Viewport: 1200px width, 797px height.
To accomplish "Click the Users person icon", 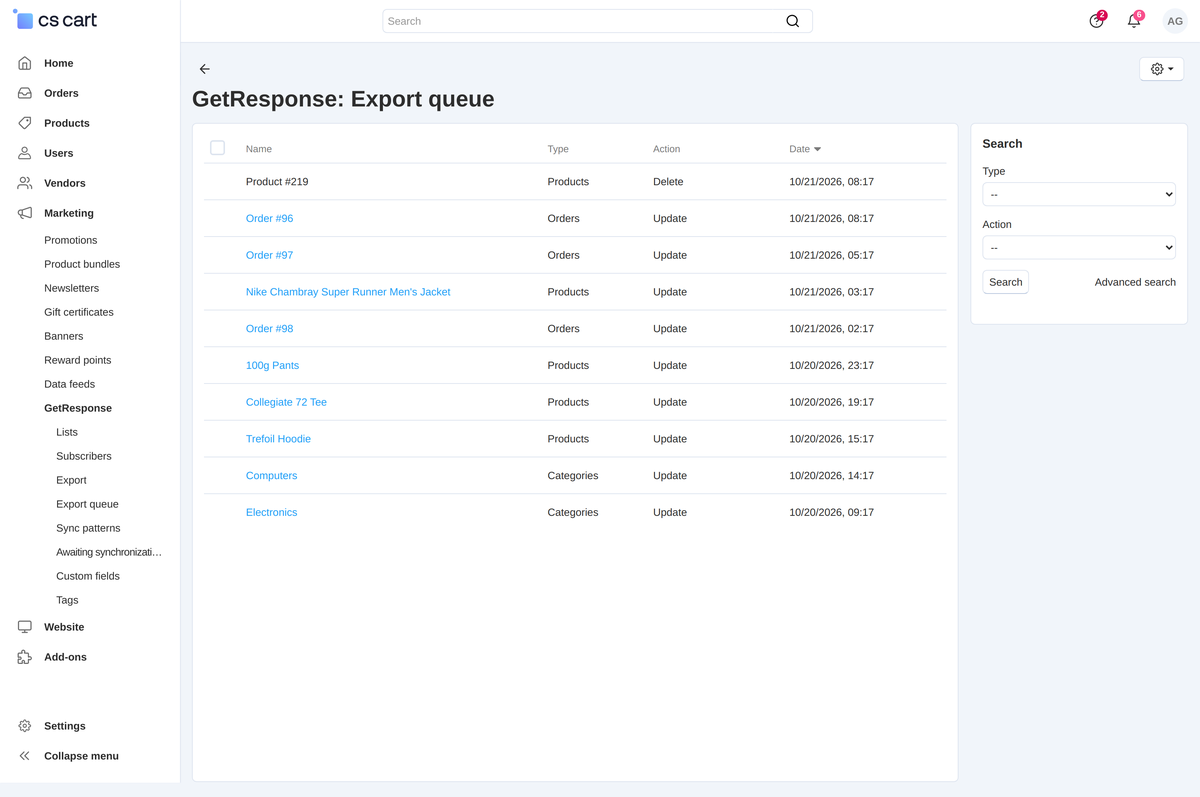I will [25, 153].
